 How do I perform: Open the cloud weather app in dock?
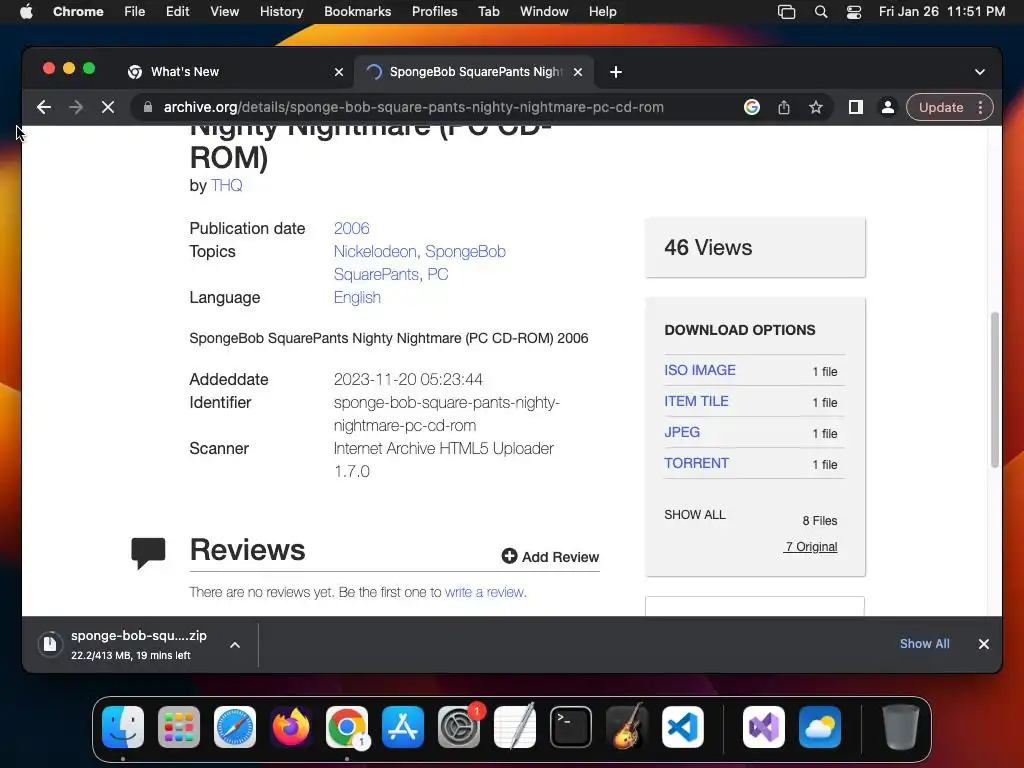click(x=820, y=727)
